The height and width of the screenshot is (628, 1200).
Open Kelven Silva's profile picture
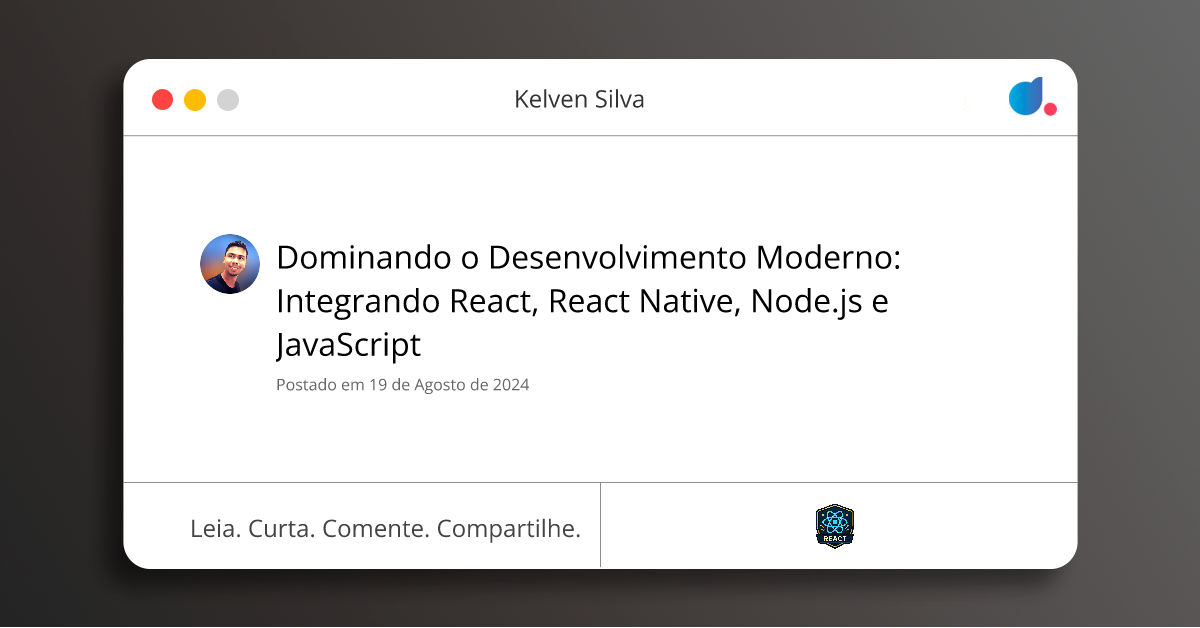click(x=230, y=262)
